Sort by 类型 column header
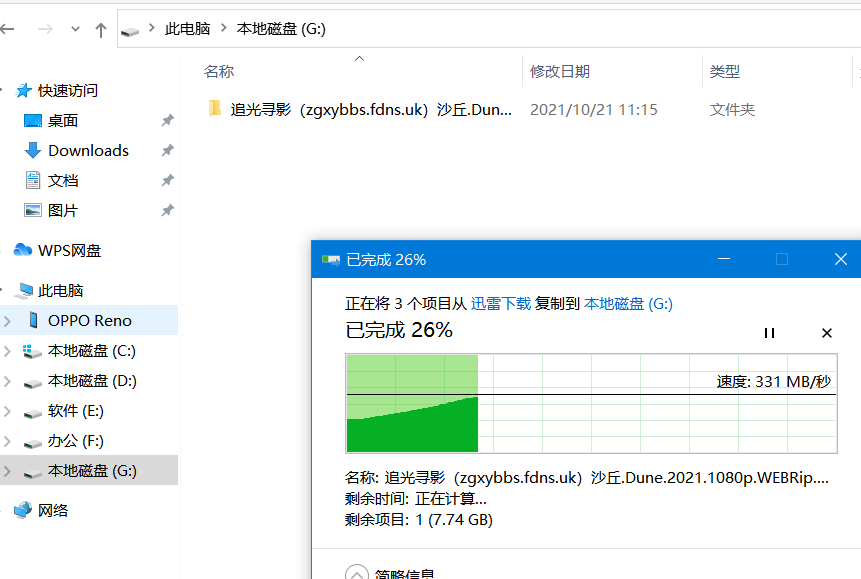 click(724, 71)
